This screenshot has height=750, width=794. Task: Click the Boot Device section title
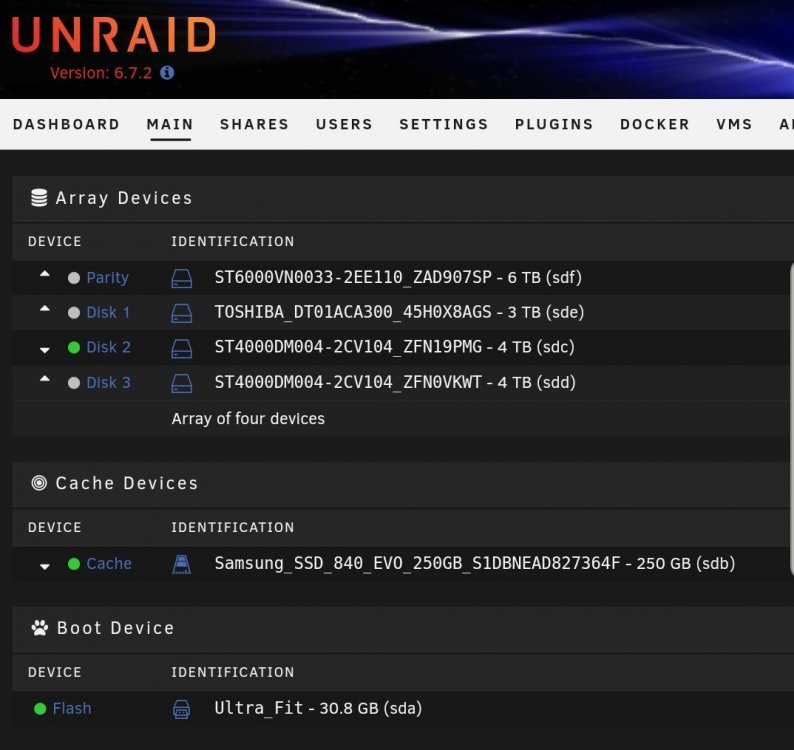(x=115, y=628)
